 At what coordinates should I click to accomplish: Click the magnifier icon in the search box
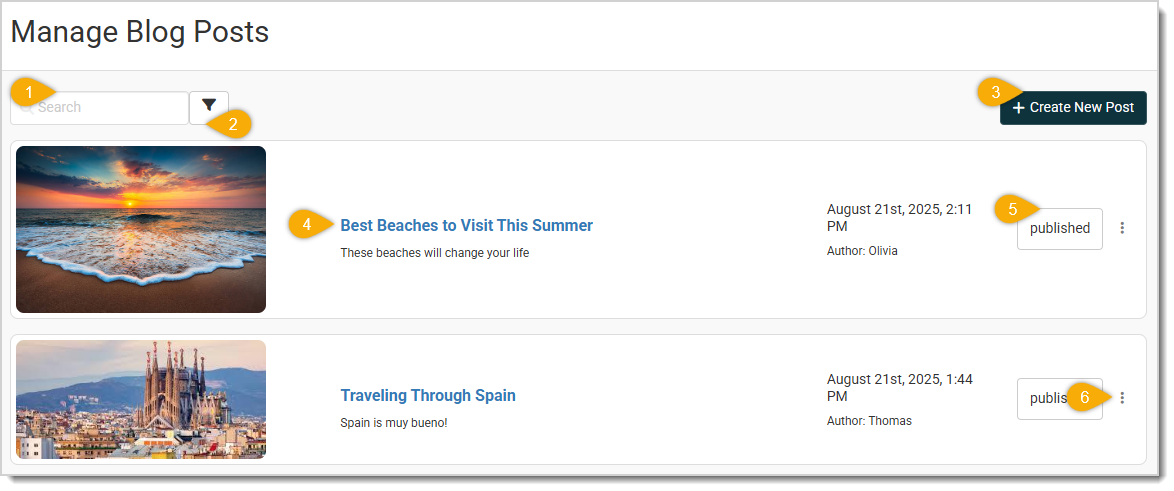[x=27, y=108]
